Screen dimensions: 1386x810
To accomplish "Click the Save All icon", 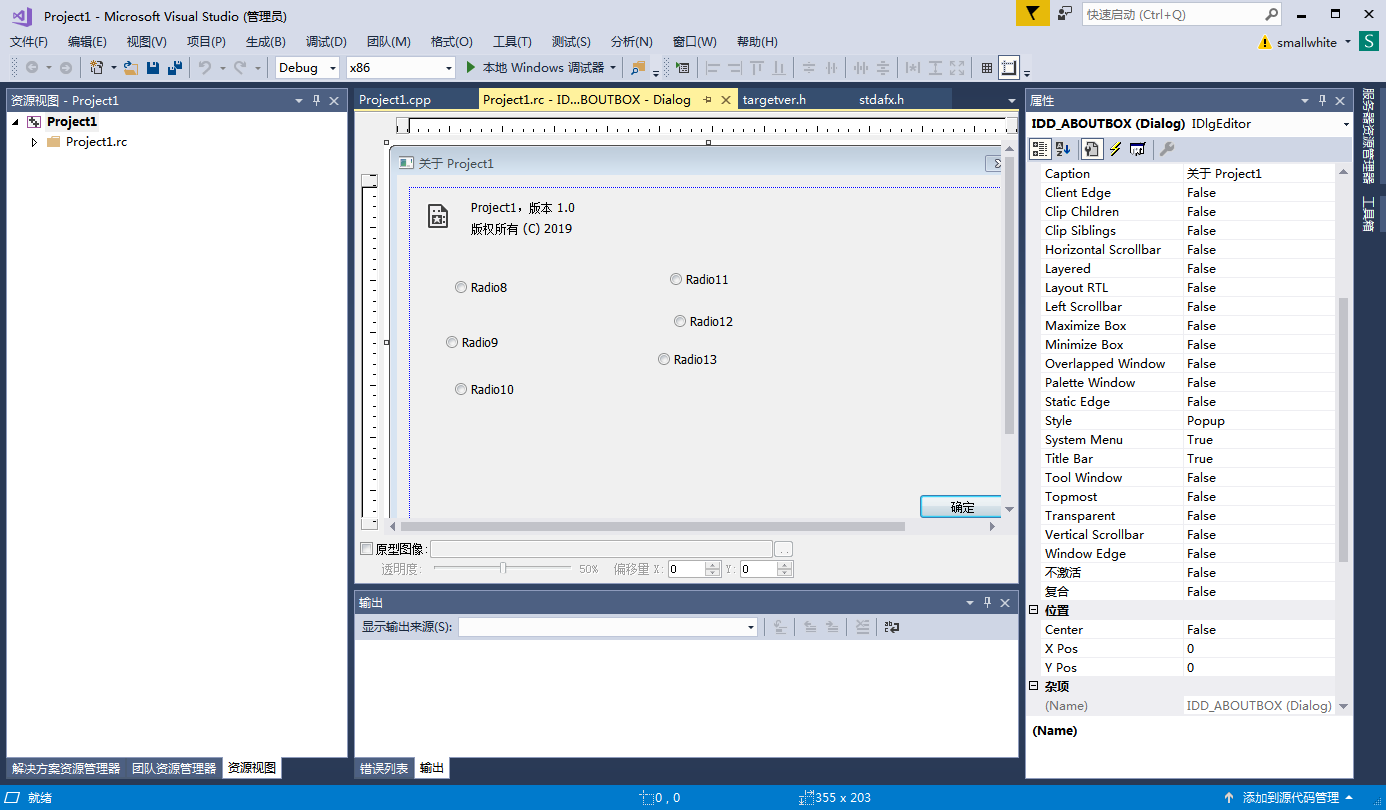I will (175, 68).
